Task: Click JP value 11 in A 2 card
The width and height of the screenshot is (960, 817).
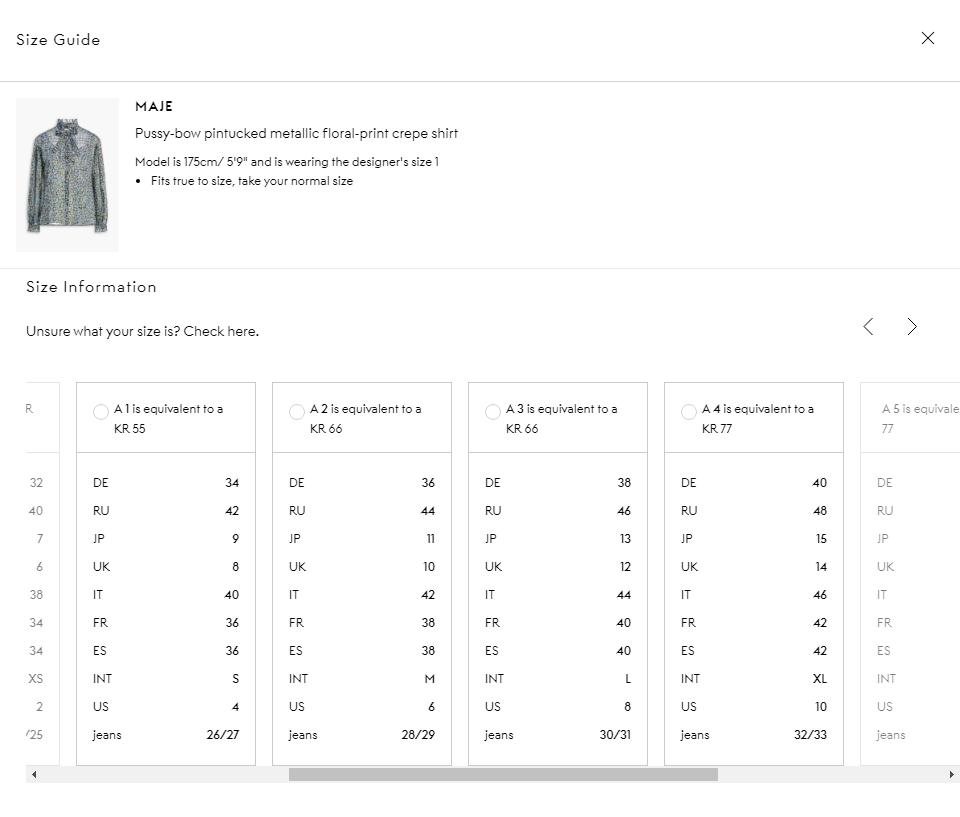Action: pos(430,538)
